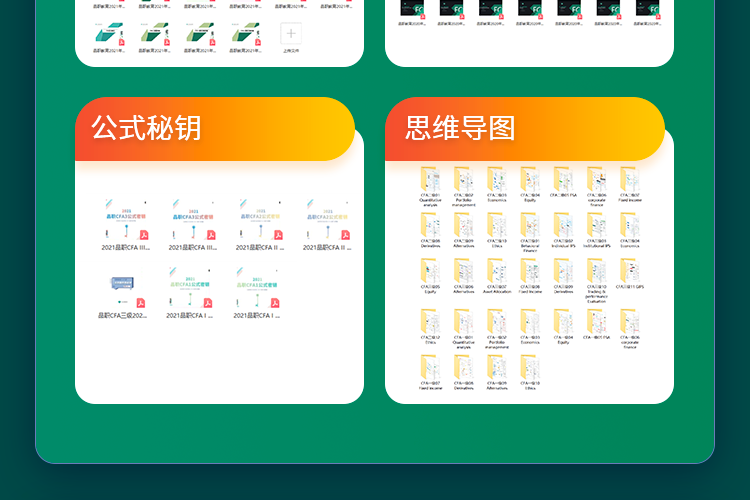The height and width of the screenshot is (500, 750).
Task: Open CFA二级05 FSA folder
Action: pyautogui.click(x=563, y=182)
